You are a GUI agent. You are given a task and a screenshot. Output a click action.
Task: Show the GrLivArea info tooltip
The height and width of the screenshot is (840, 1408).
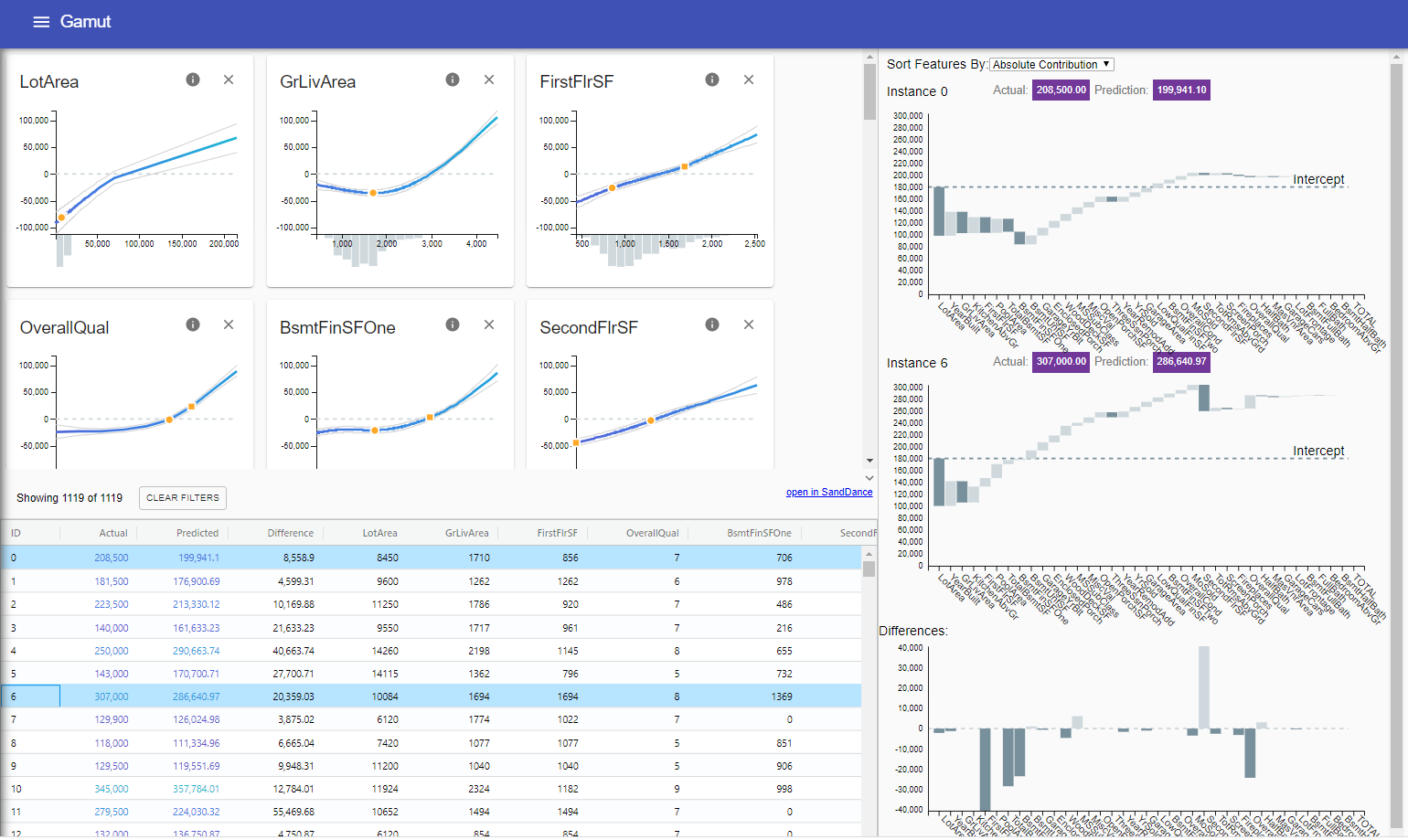453,80
